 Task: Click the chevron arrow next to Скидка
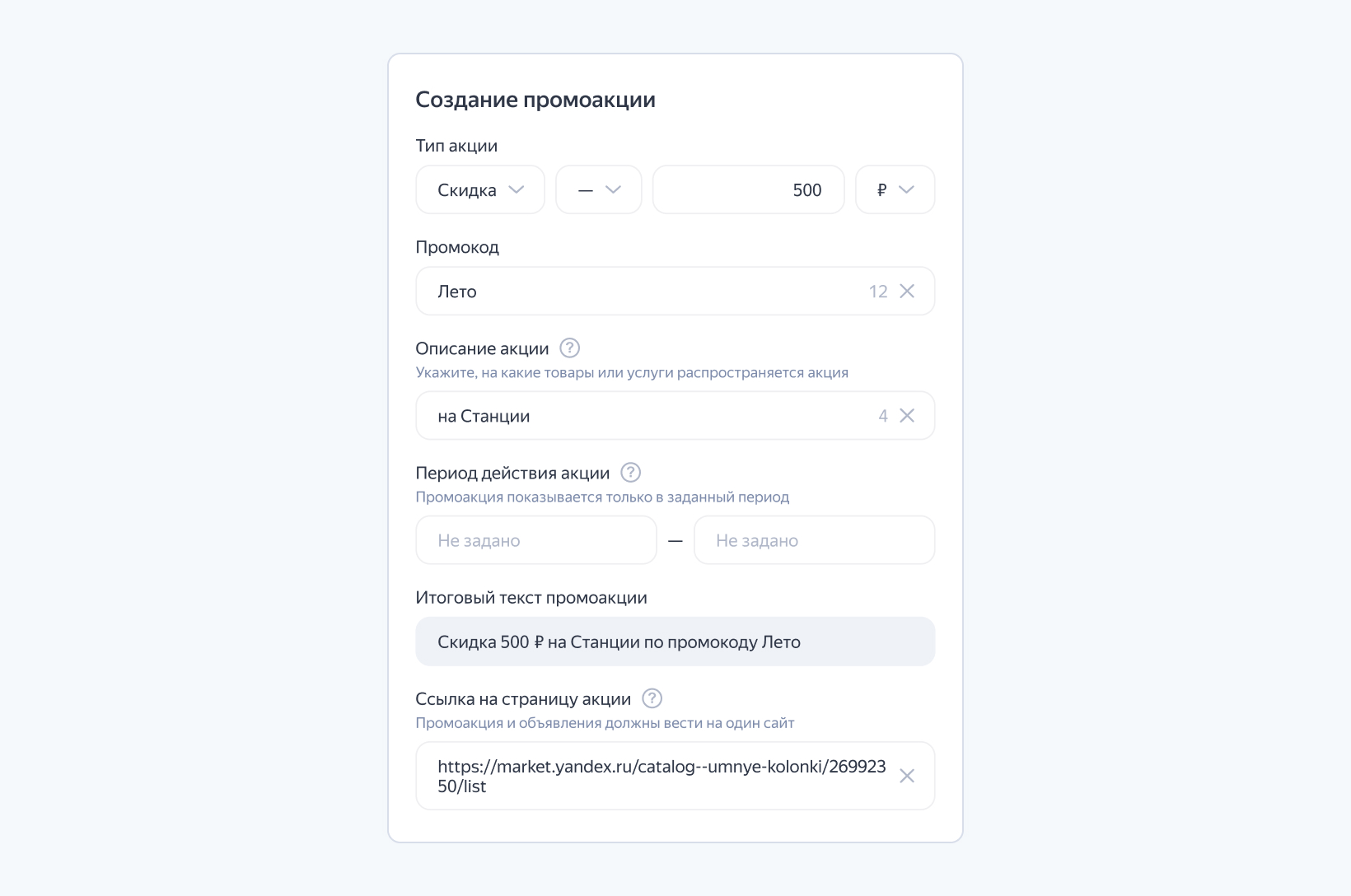click(x=517, y=189)
